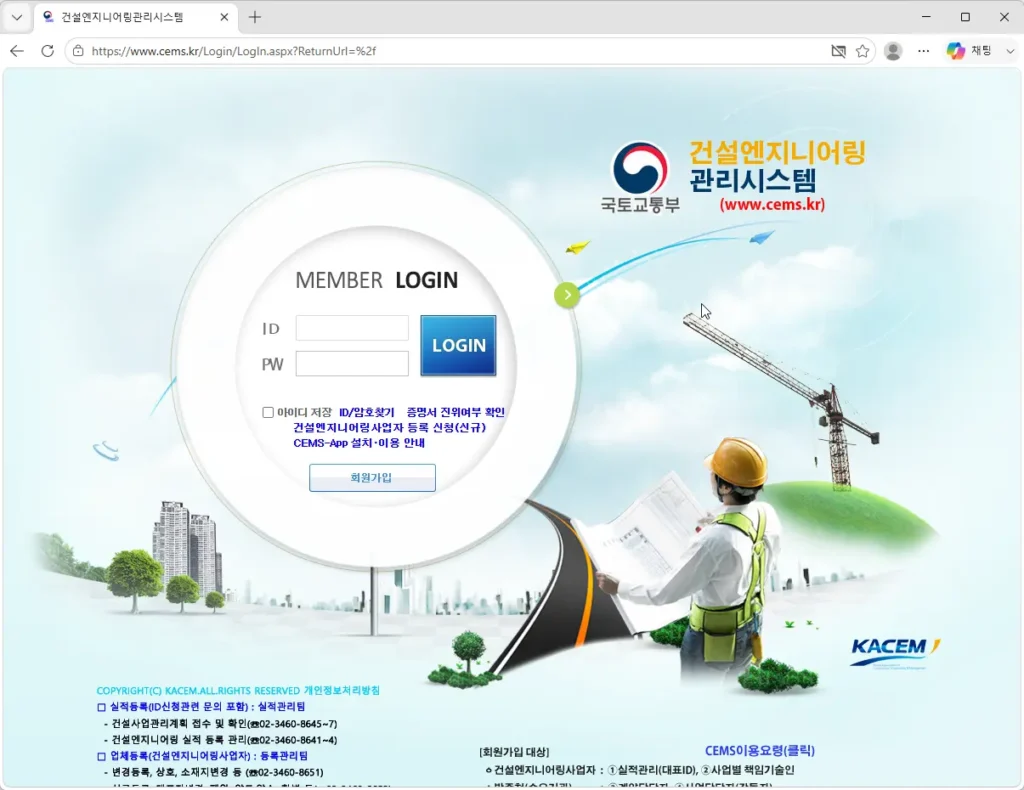Expand the chevron beside the 채팅 button
The height and width of the screenshot is (790, 1024).
tap(1010, 51)
